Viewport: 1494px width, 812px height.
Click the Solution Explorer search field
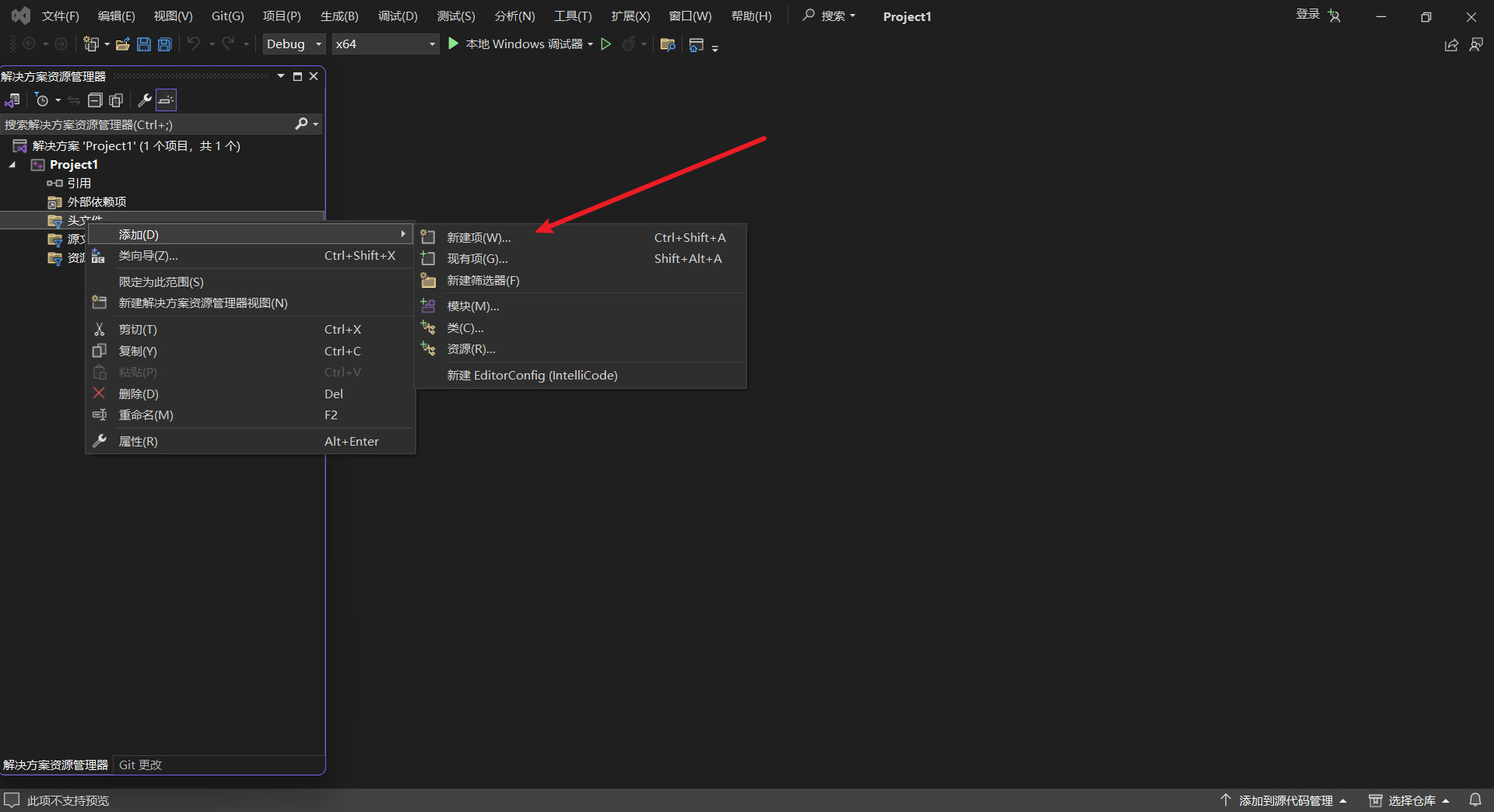148,124
